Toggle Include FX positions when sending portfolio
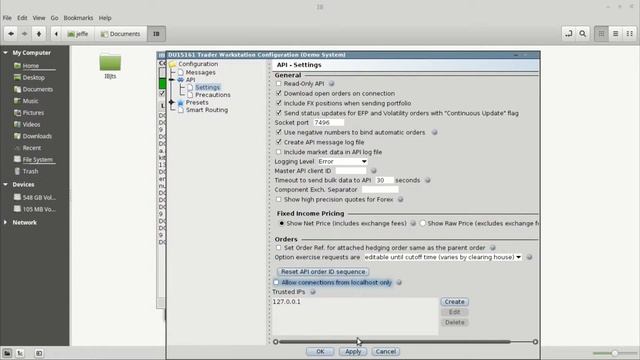This screenshot has width=640, height=360. pos(279,103)
